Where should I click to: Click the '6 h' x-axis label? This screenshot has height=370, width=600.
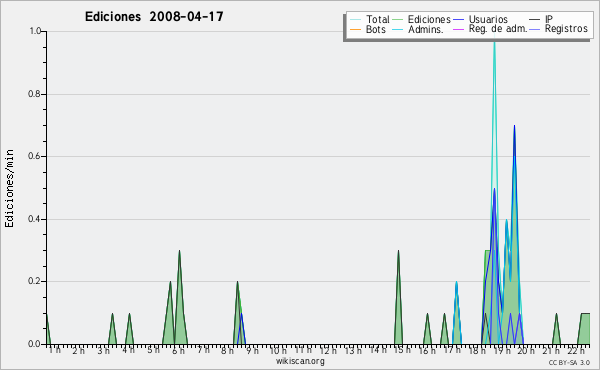(x=178, y=350)
